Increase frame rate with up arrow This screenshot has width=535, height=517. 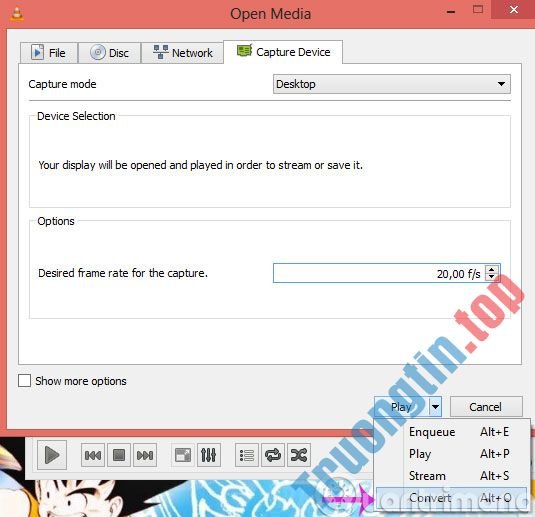tap(492, 269)
